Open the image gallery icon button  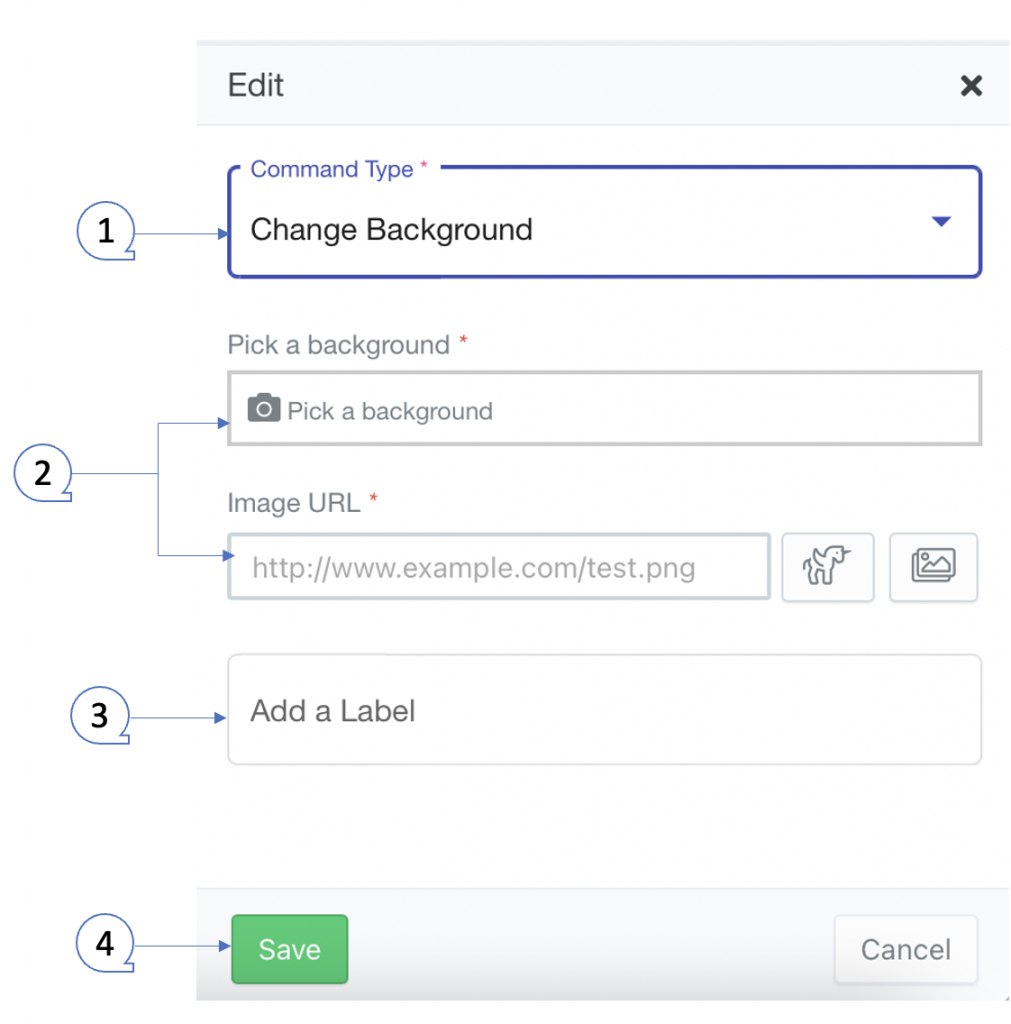tap(933, 567)
